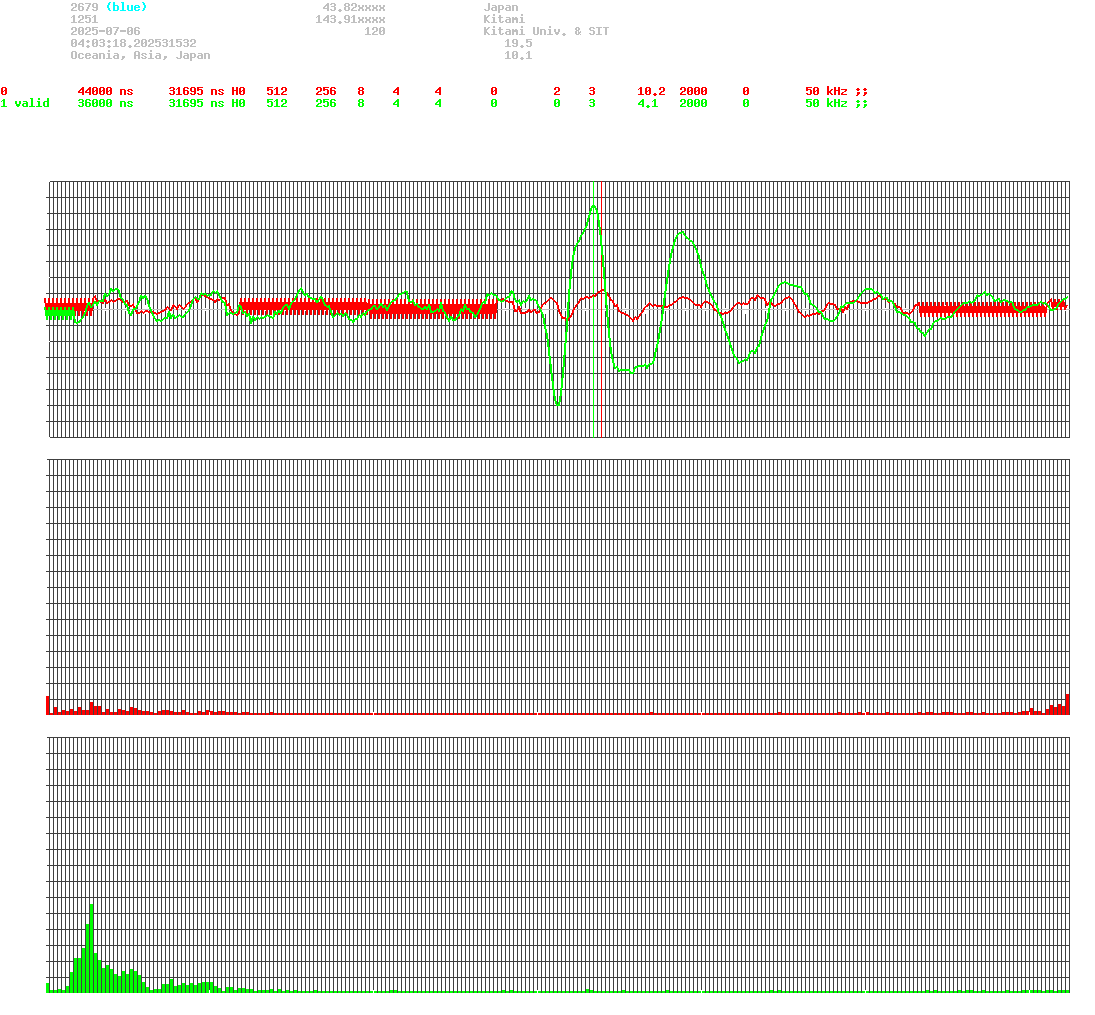Click 50 kHz ;; in the red row
The width and height of the screenshot is (1095, 1015).
[x=836, y=91]
